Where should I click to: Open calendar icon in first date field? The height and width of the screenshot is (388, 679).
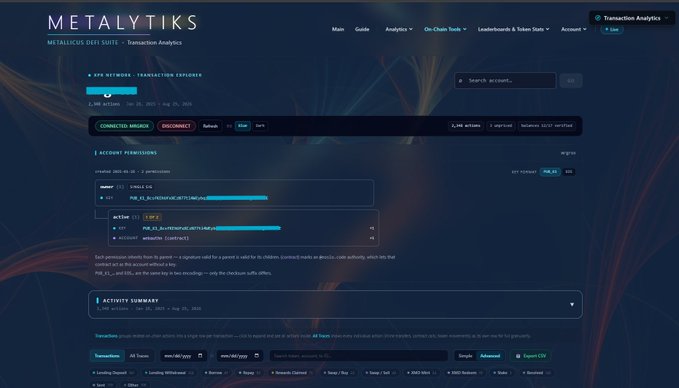[200, 356]
